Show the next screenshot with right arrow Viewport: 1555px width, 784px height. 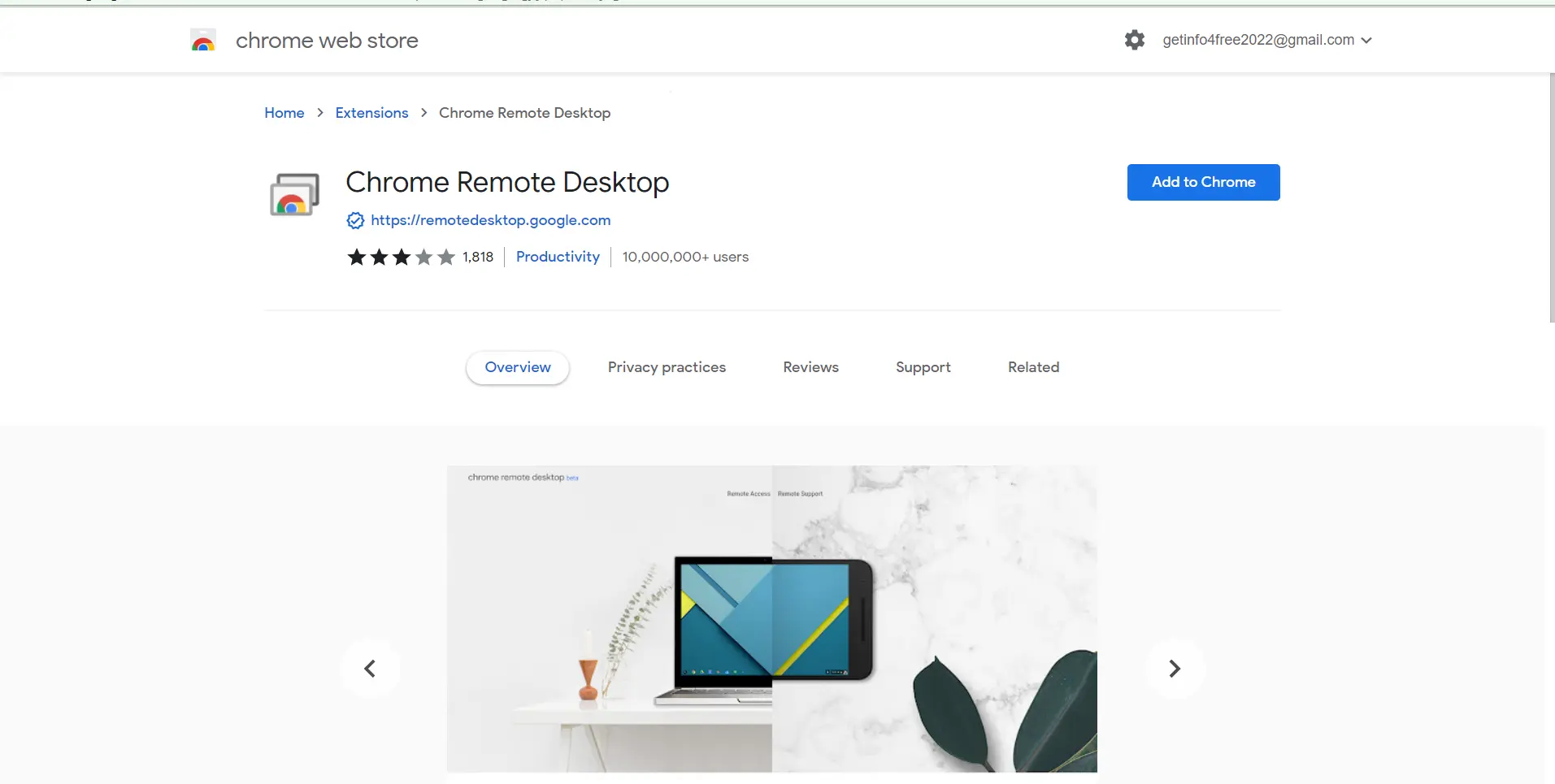pyautogui.click(x=1175, y=669)
